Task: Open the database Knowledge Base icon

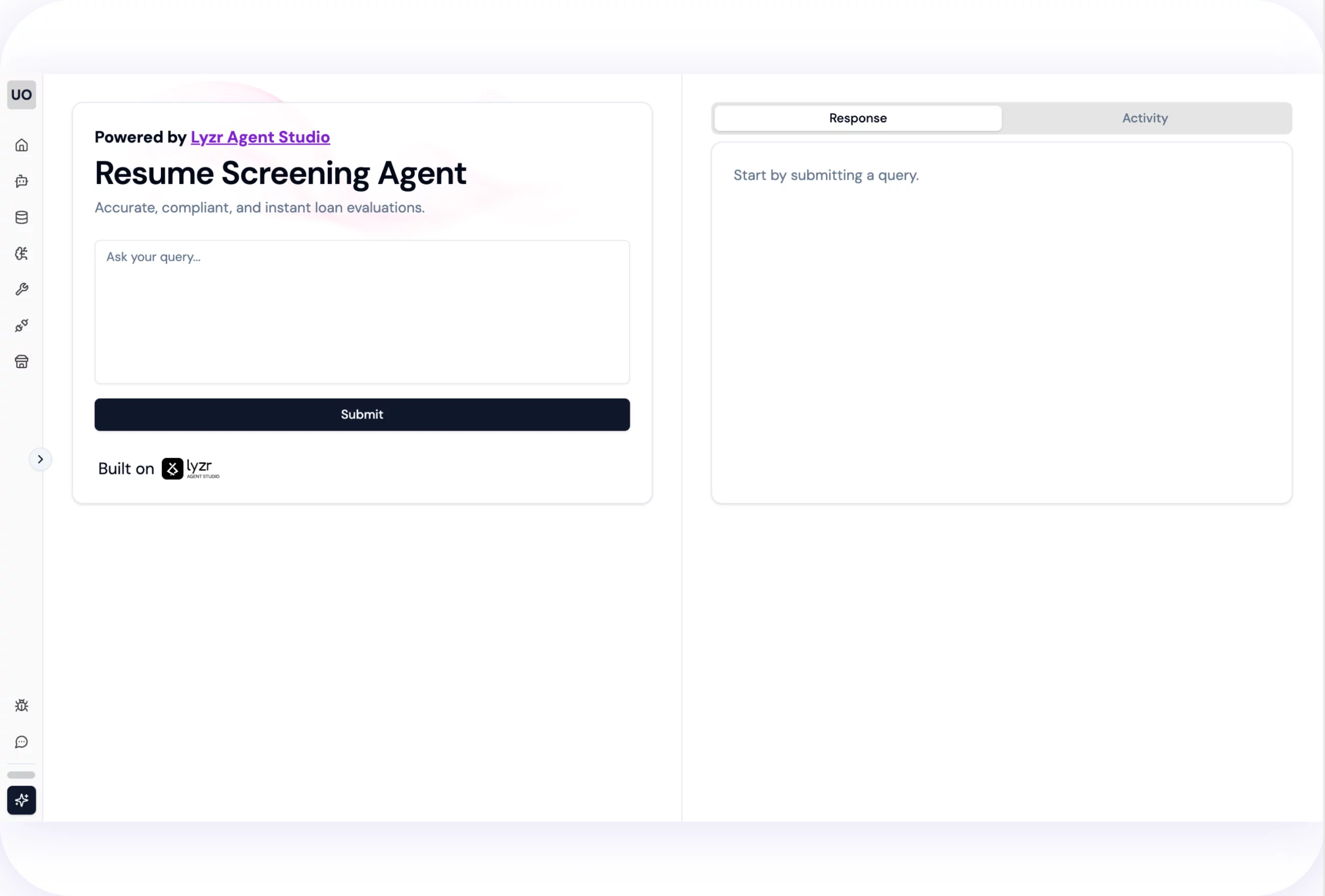Action: tap(22, 217)
